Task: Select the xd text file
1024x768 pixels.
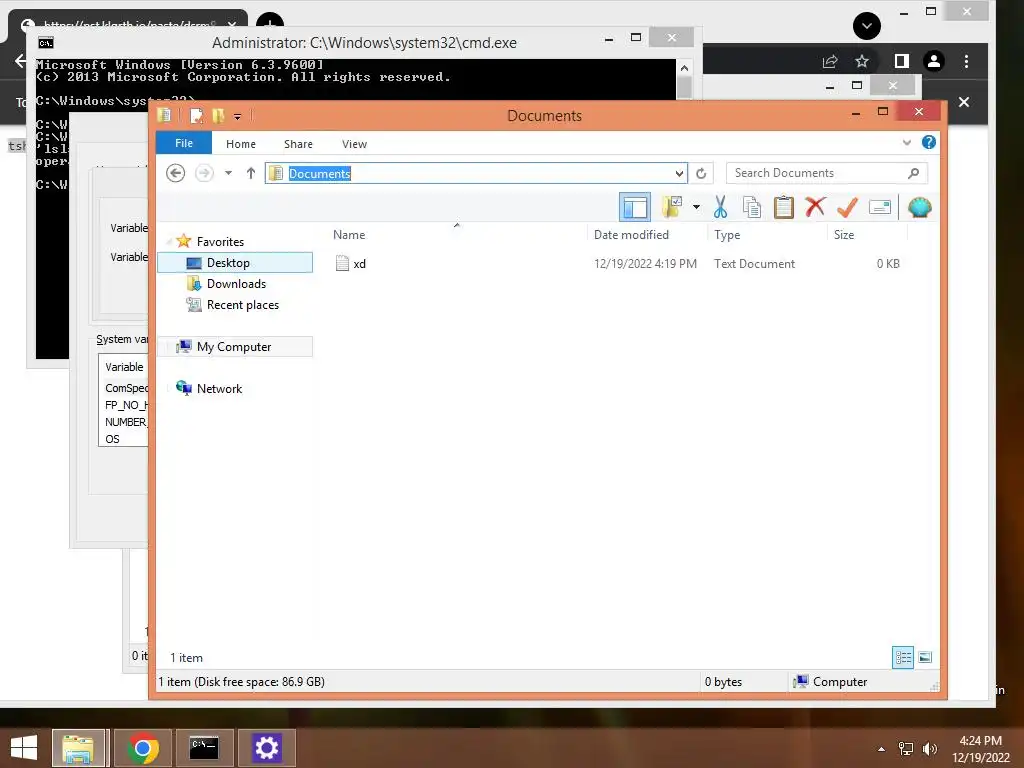Action: pyautogui.click(x=359, y=264)
